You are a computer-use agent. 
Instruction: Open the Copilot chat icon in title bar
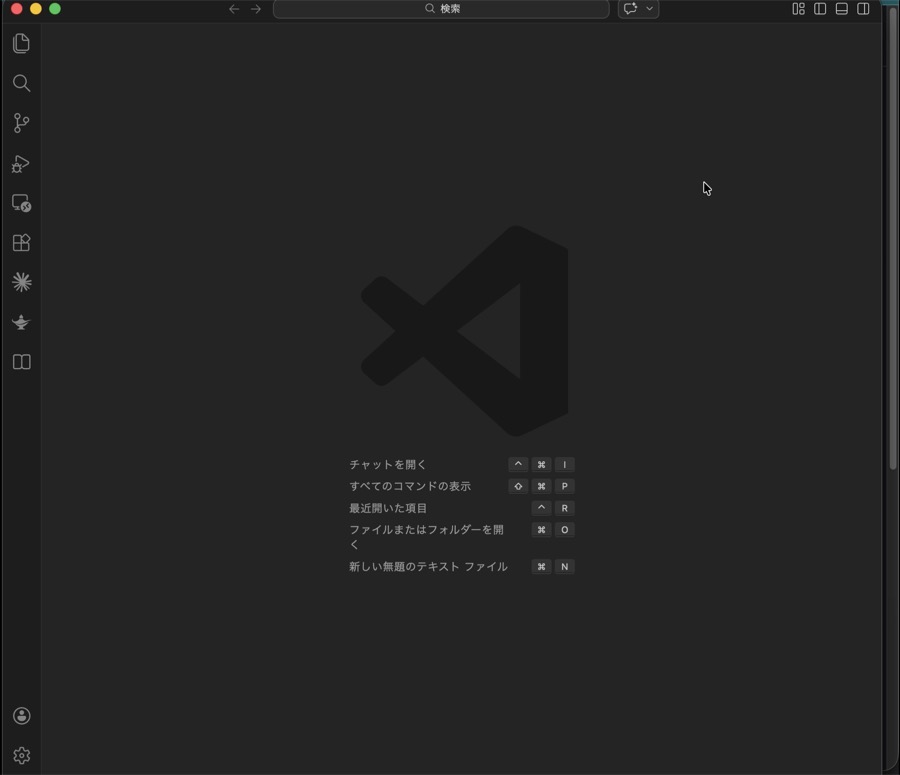click(x=631, y=9)
